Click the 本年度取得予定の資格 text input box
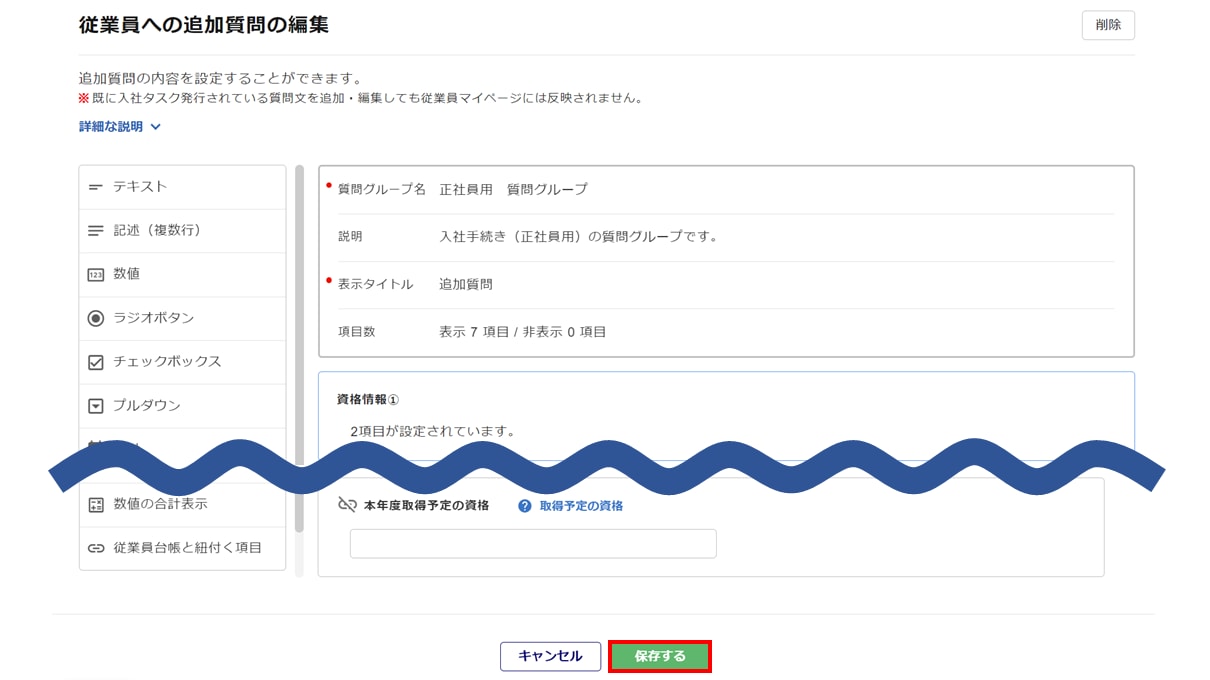This screenshot has width=1210, height=680. pyautogui.click(x=533, y=544)
